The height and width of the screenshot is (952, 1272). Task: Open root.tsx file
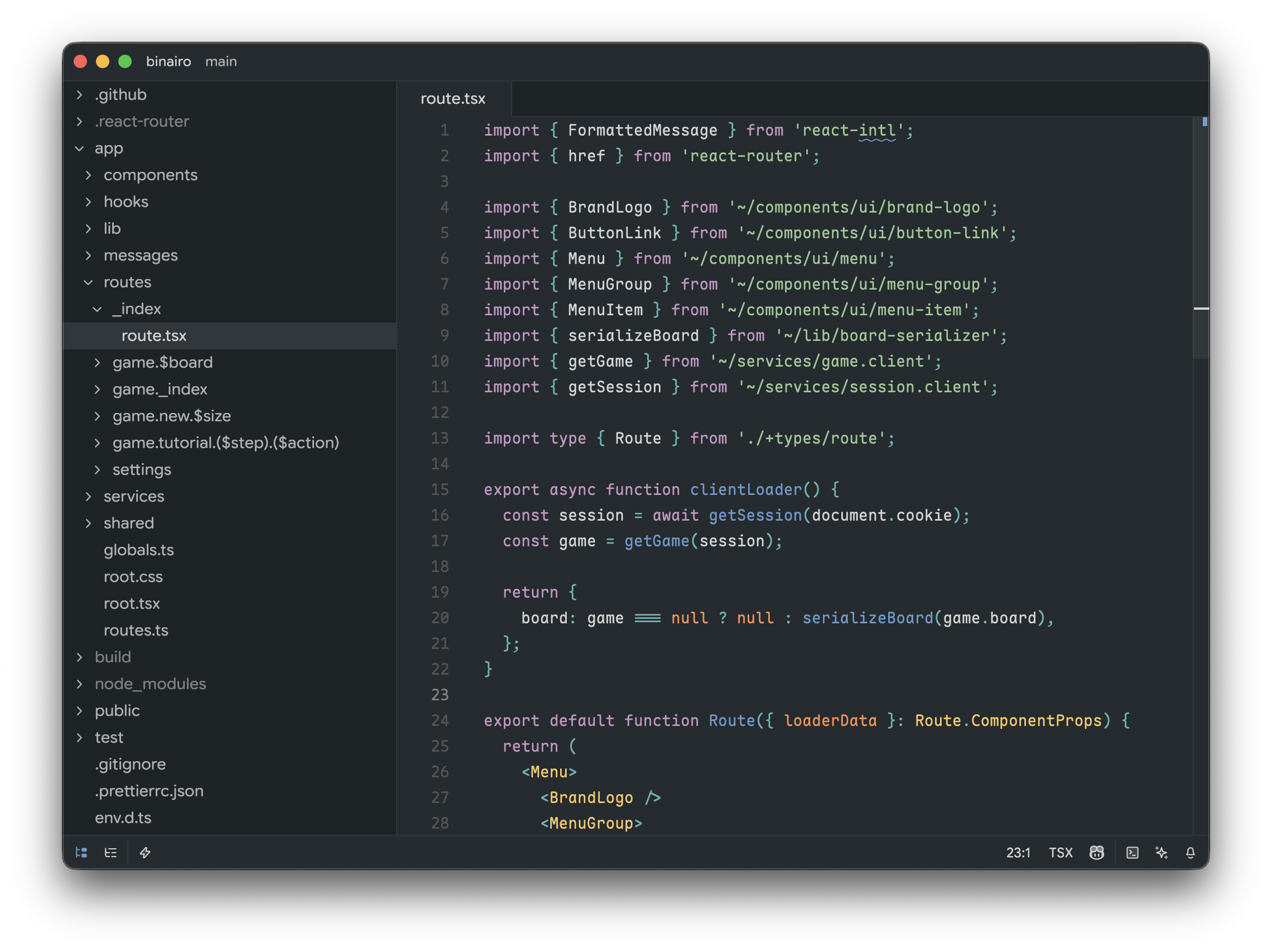point(230,603)
